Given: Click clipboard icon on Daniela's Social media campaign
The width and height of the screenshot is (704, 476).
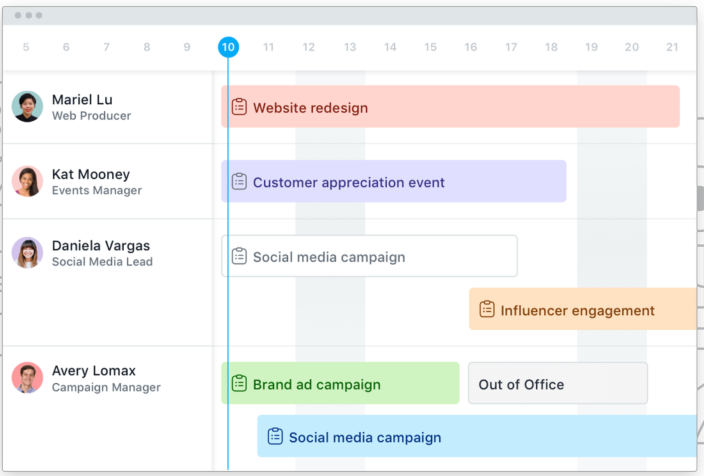Looking at the screenshot, I should [239, 256].
